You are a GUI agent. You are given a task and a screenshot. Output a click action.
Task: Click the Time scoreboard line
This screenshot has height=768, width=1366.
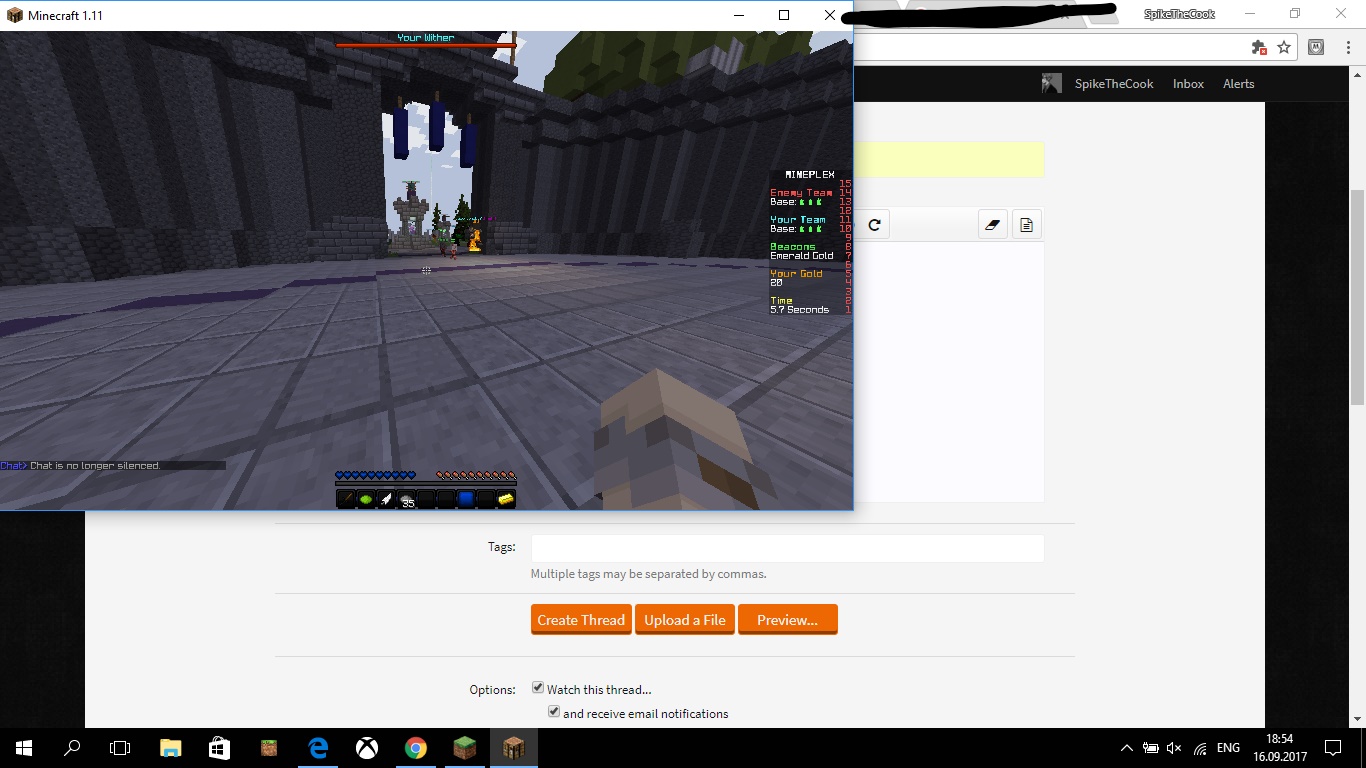point(782,301)
